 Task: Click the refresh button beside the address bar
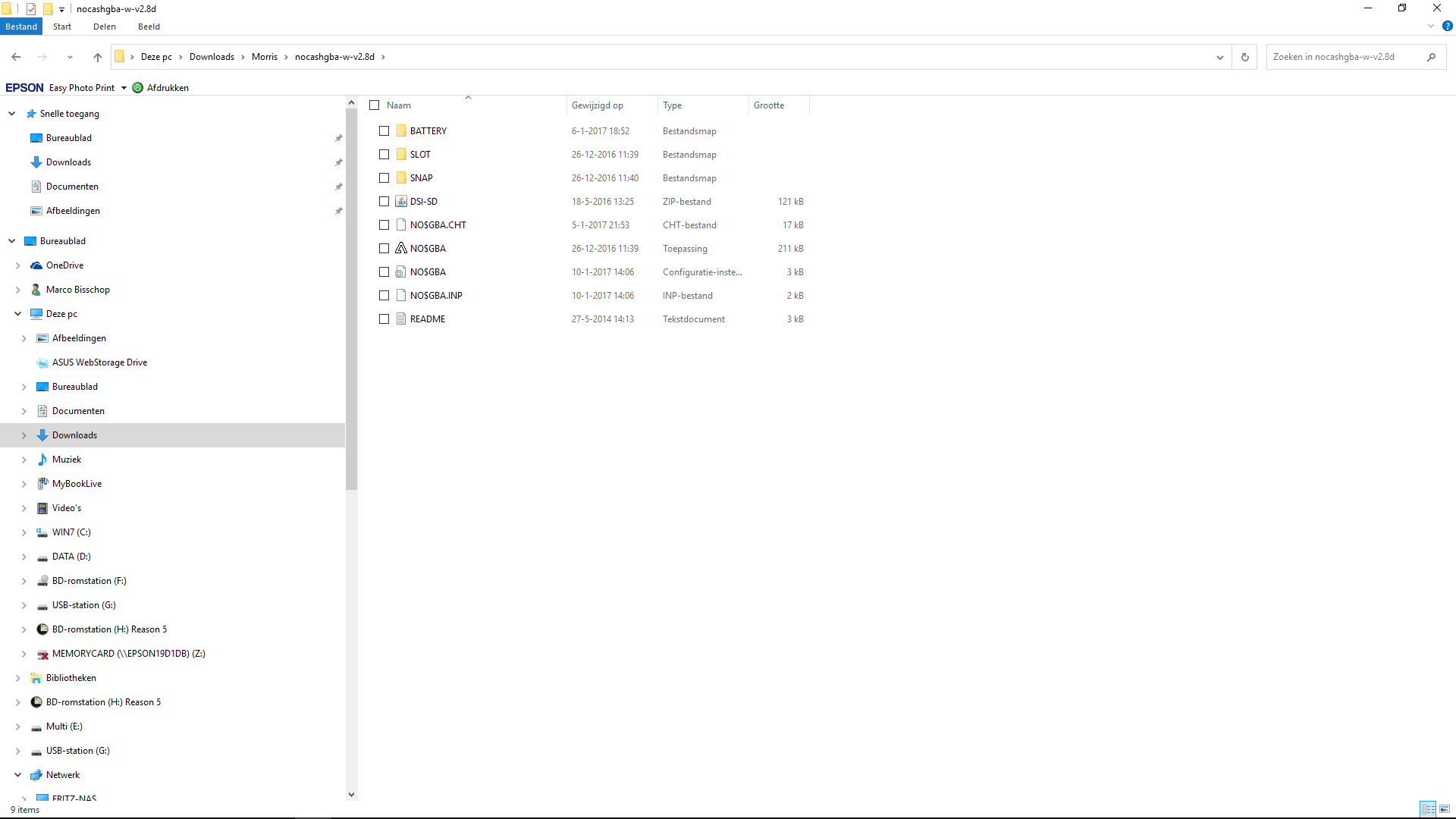[x=1244, y=57]
